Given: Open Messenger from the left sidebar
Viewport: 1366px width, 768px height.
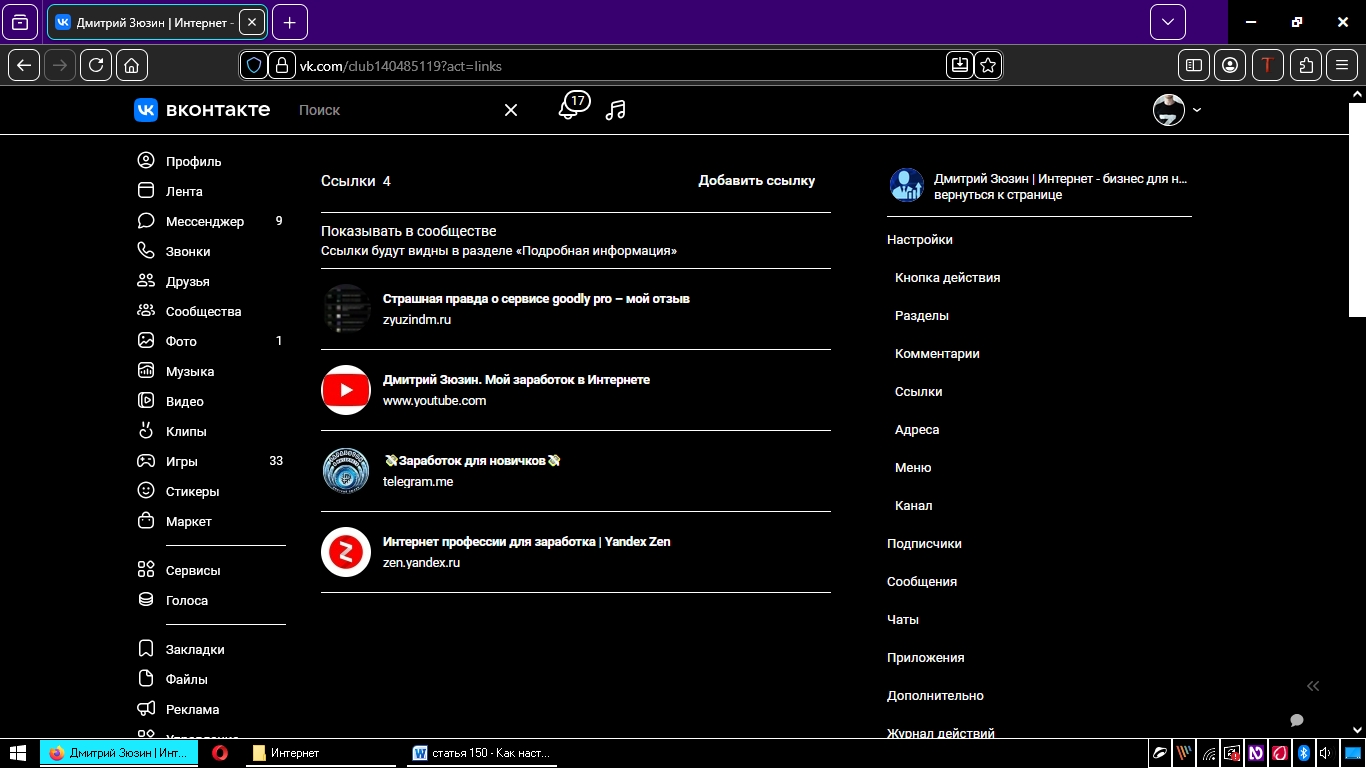Looking at the screenshot, I should point(204,221).
